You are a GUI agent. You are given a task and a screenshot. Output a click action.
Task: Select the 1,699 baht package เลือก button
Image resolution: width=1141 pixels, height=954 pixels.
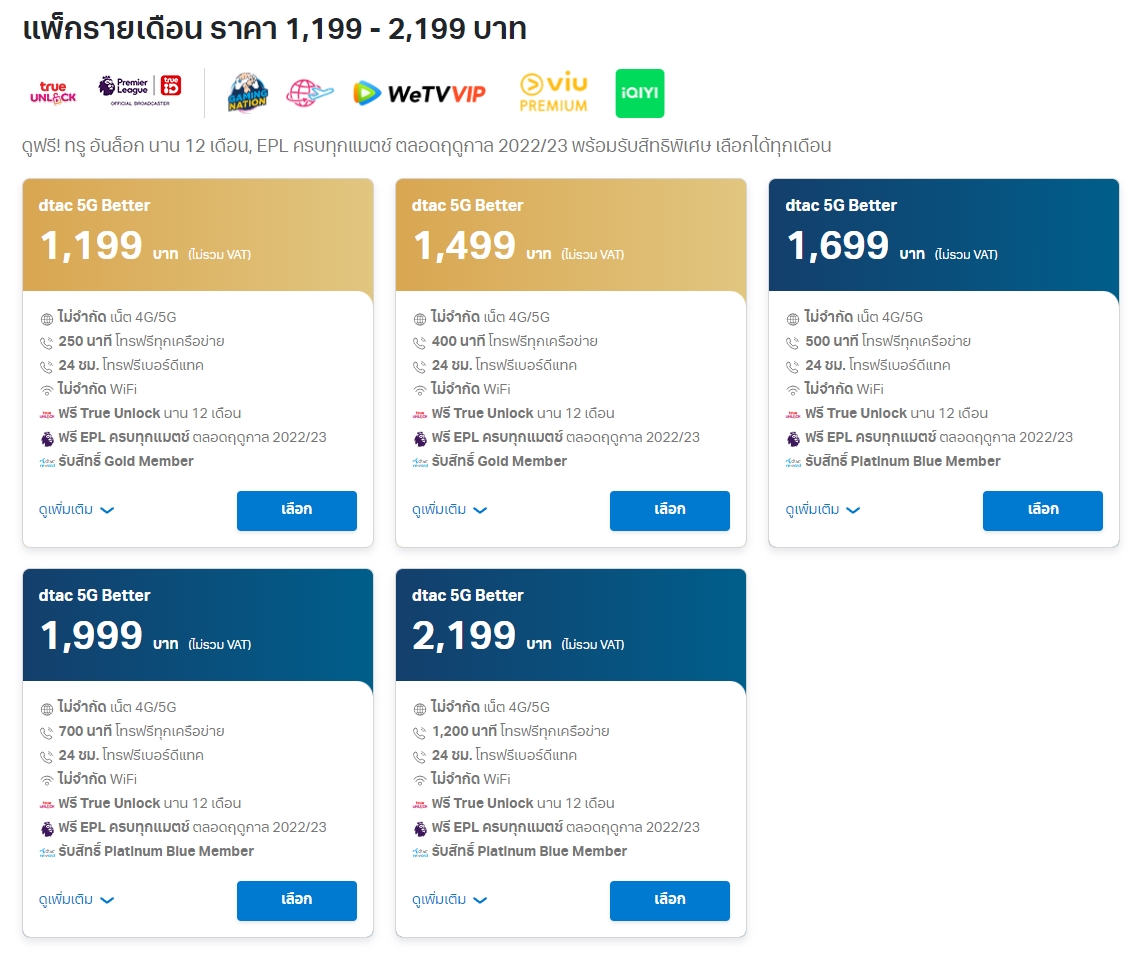1043,510
